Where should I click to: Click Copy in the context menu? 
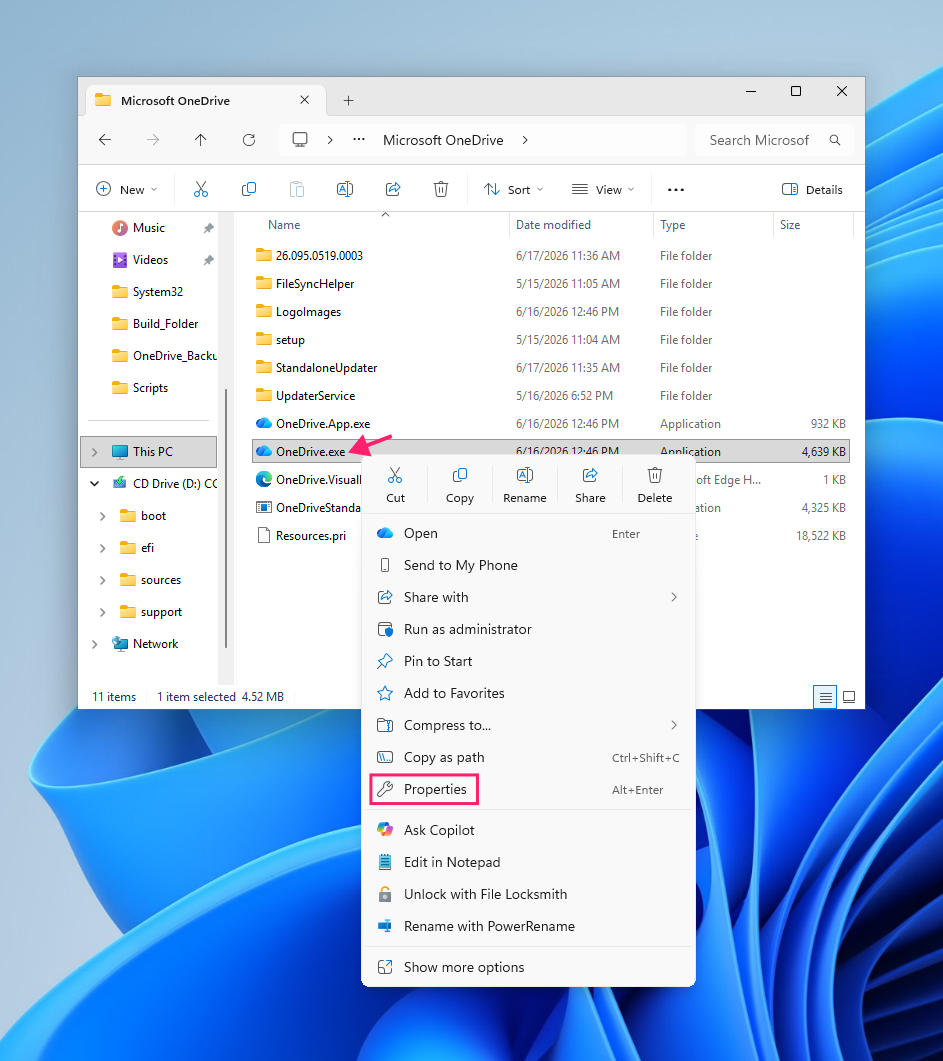point(459,485)
